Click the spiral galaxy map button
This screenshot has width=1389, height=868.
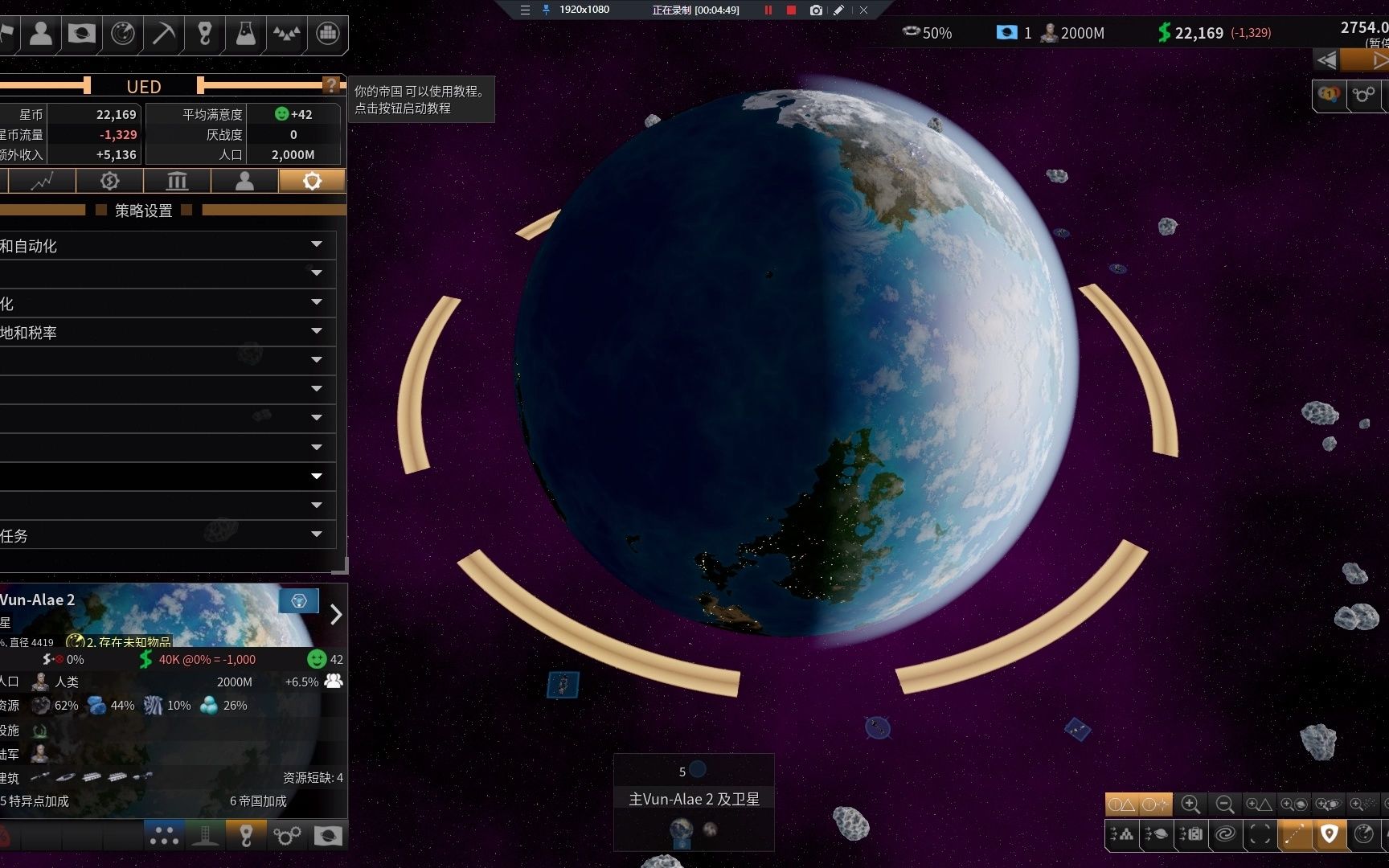click(x=1225, y=834)
